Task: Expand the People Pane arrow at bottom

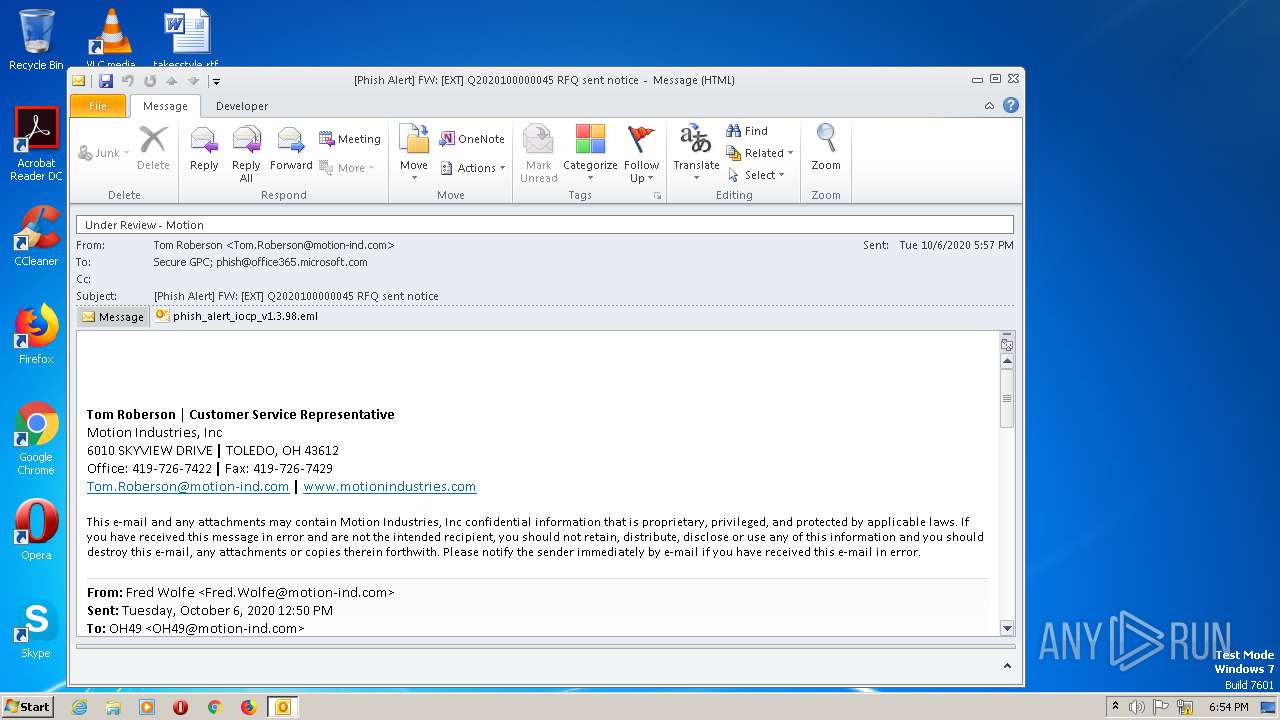Action: point(1007,666)
